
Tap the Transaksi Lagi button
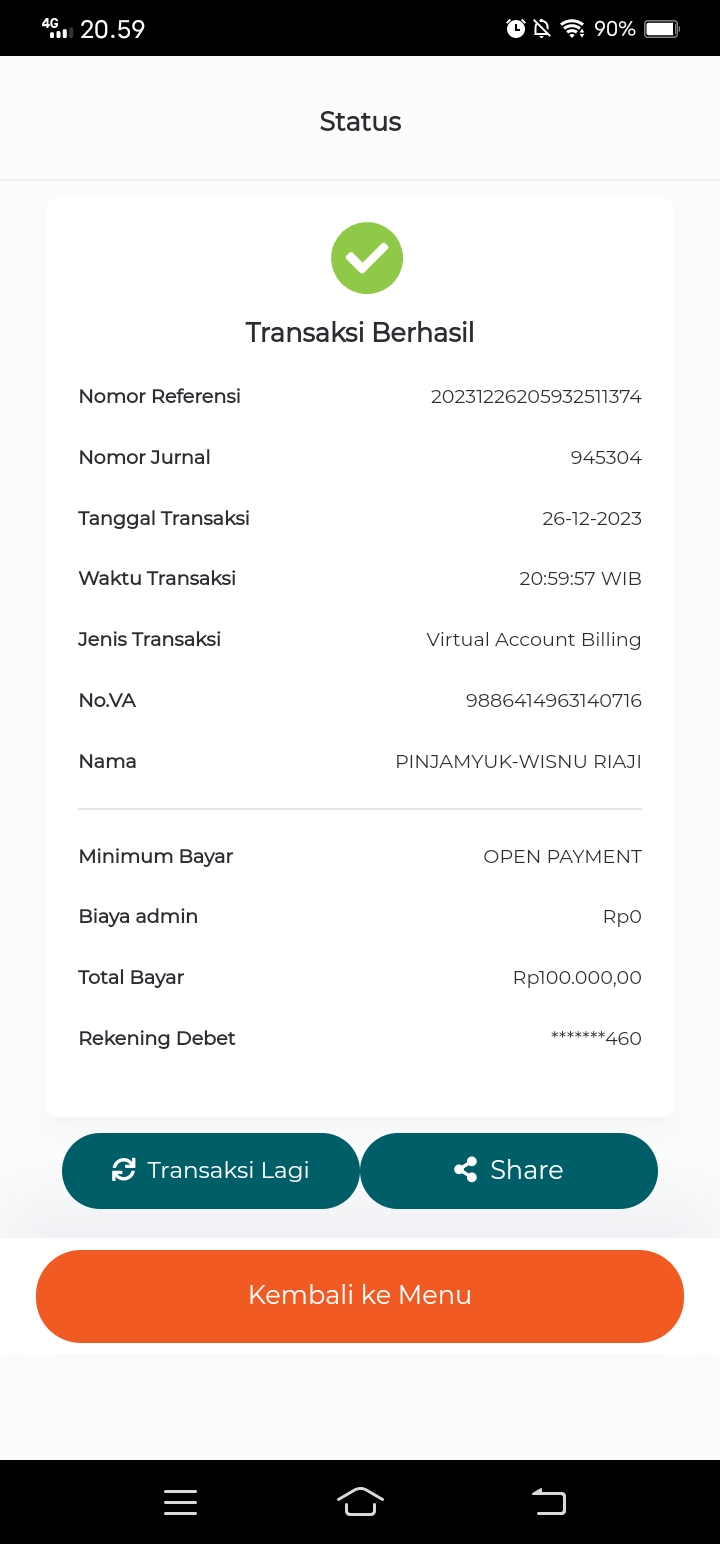(211, 1170)
